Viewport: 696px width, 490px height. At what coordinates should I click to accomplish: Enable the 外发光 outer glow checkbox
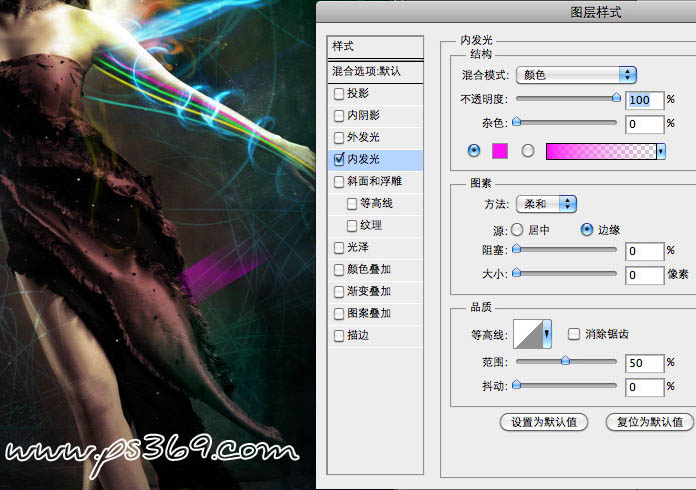pyautogui.click(x=339, y=138)
